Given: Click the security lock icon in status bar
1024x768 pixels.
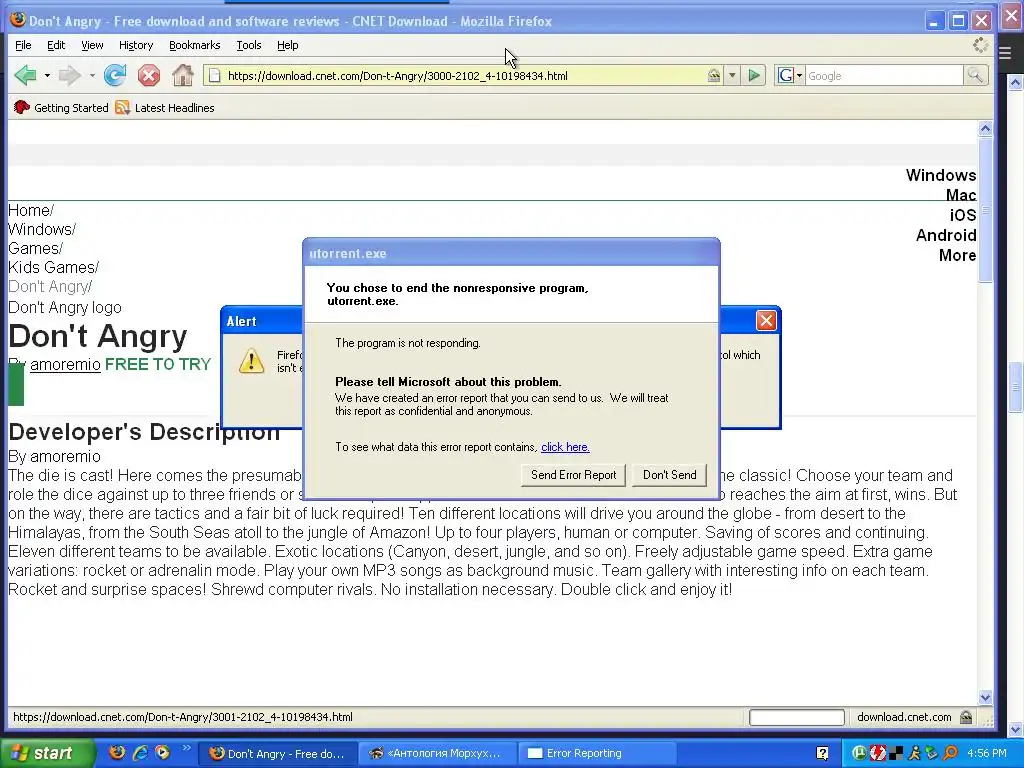Looking at the screenshot, I should pos(966,717).
